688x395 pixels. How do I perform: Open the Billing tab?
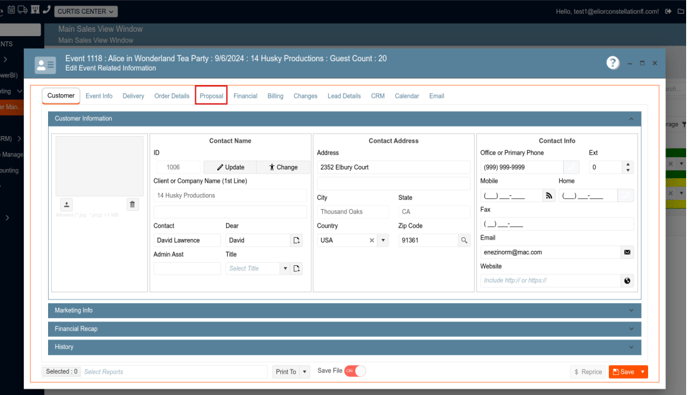276,96
